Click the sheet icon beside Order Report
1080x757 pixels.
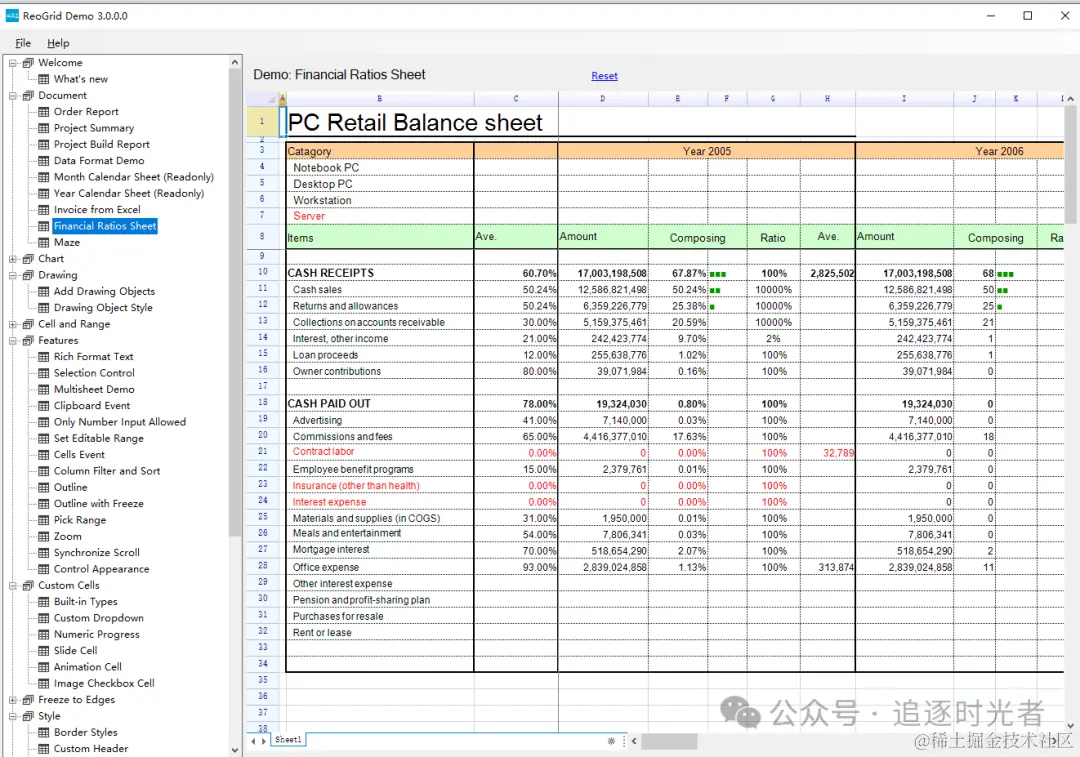43,112
